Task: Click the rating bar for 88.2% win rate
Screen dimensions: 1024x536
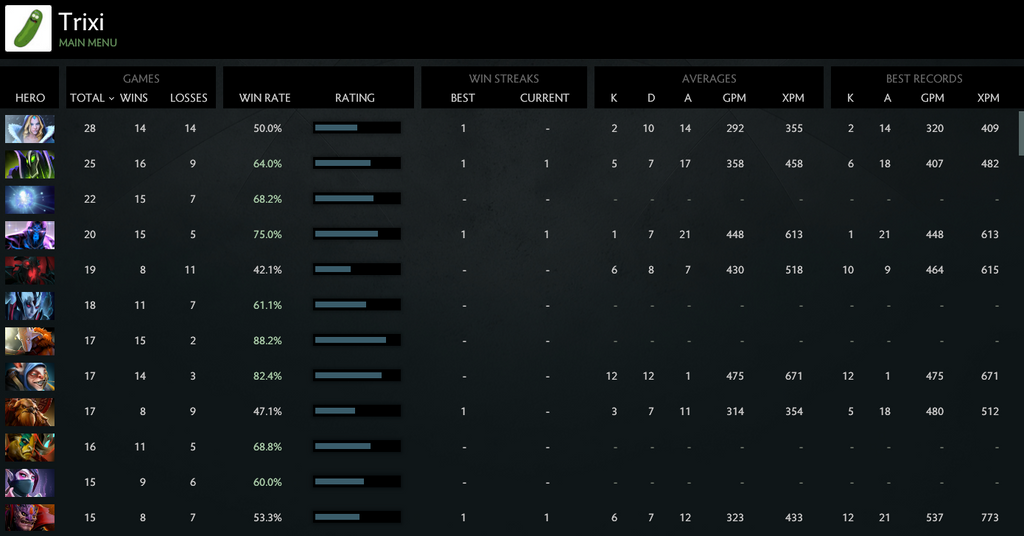Action: tap(356, 341)
